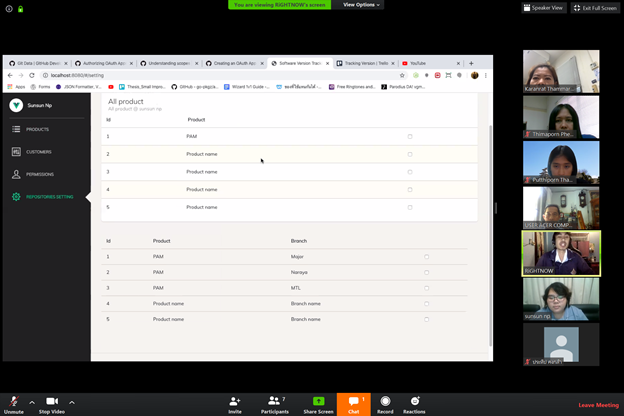Expand audio options arrow beside Unmute

click(32, 402)
